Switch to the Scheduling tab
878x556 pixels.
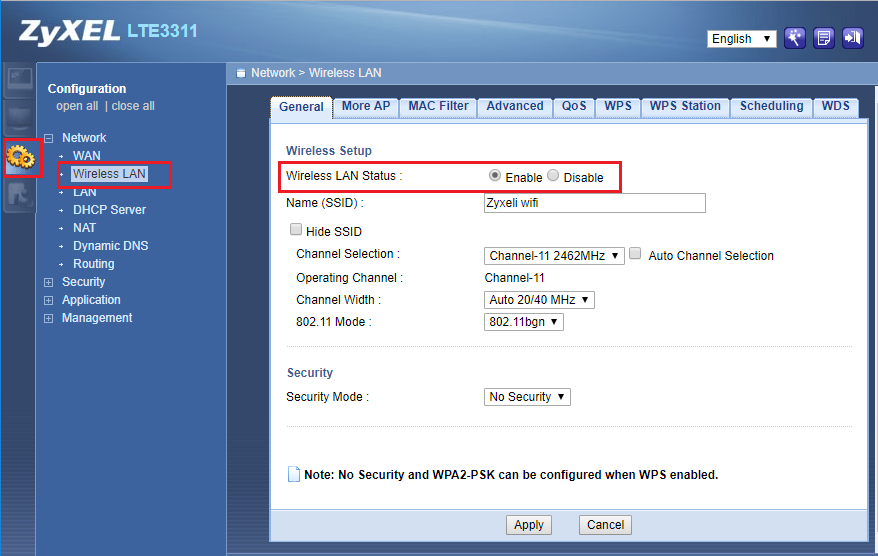coord(771,106)
